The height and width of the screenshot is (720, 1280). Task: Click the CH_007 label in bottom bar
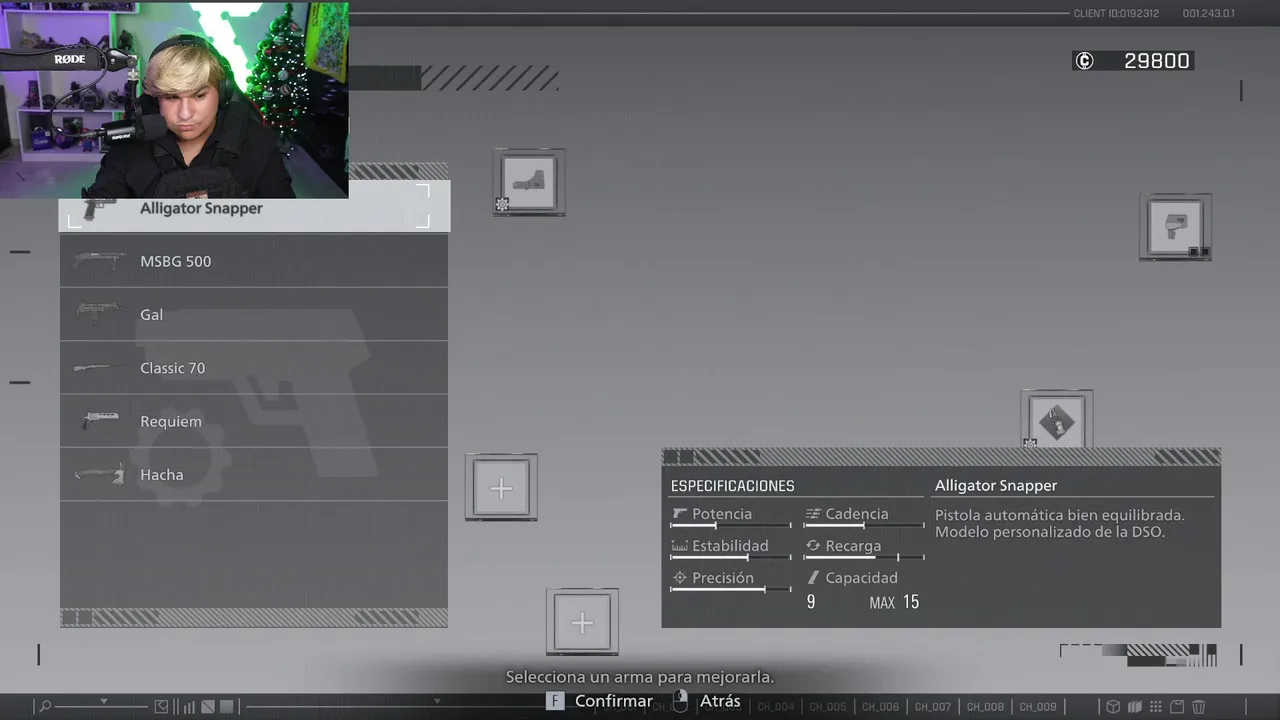(x=932, y=707)
